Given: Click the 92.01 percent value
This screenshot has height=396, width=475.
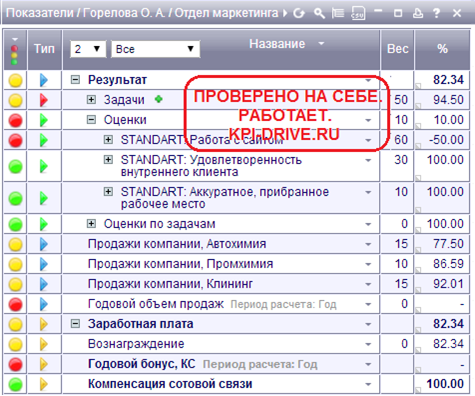Looking at the screenshot, I should click(x=448, y=284).
